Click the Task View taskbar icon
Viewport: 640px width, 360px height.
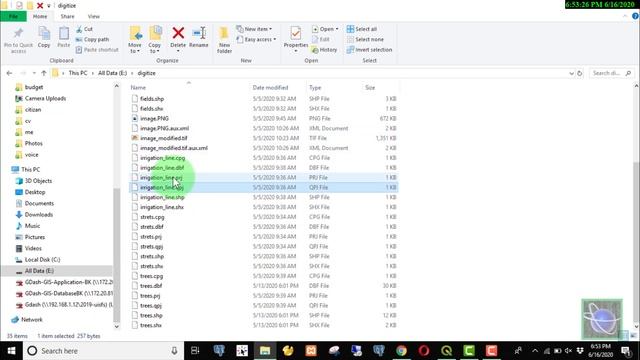pos(195,351)
